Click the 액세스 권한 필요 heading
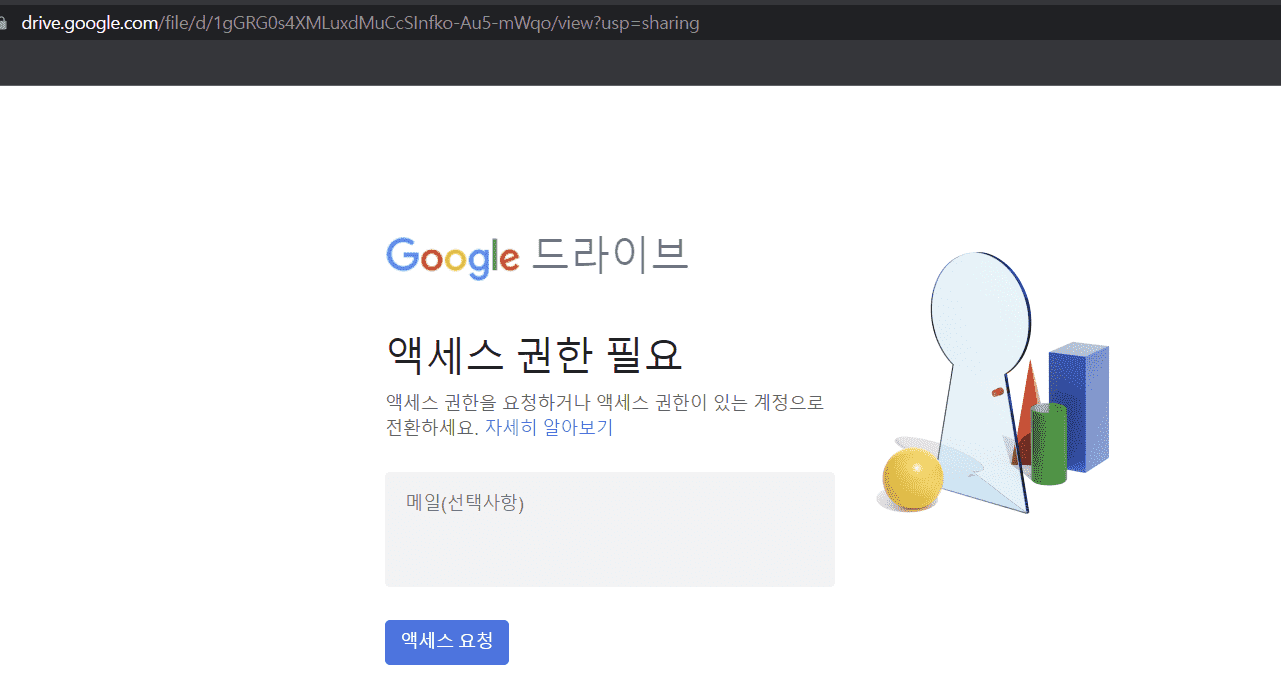 click(534, 355)
